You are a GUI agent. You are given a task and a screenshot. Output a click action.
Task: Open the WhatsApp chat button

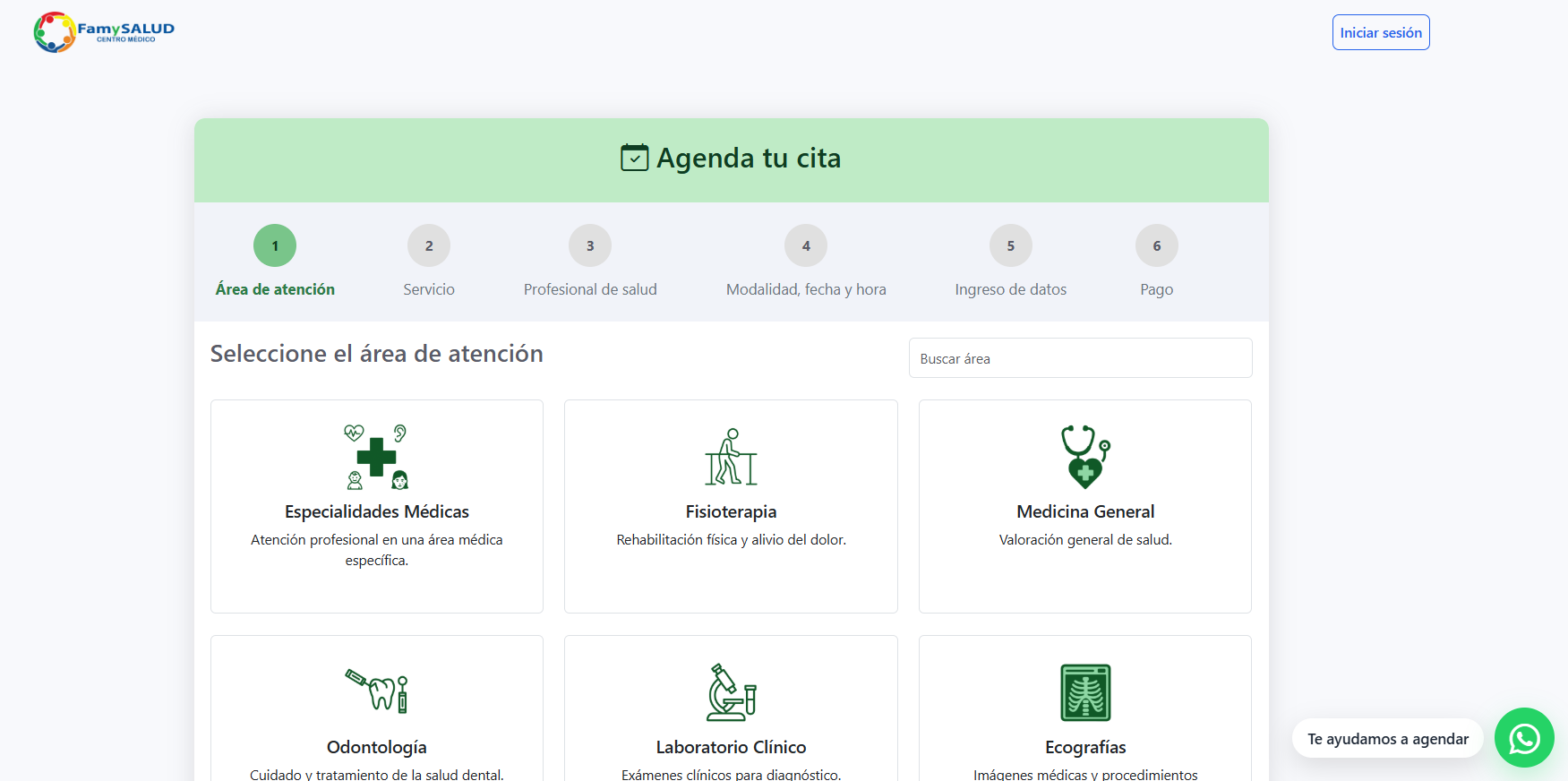tap(1524, 738)
